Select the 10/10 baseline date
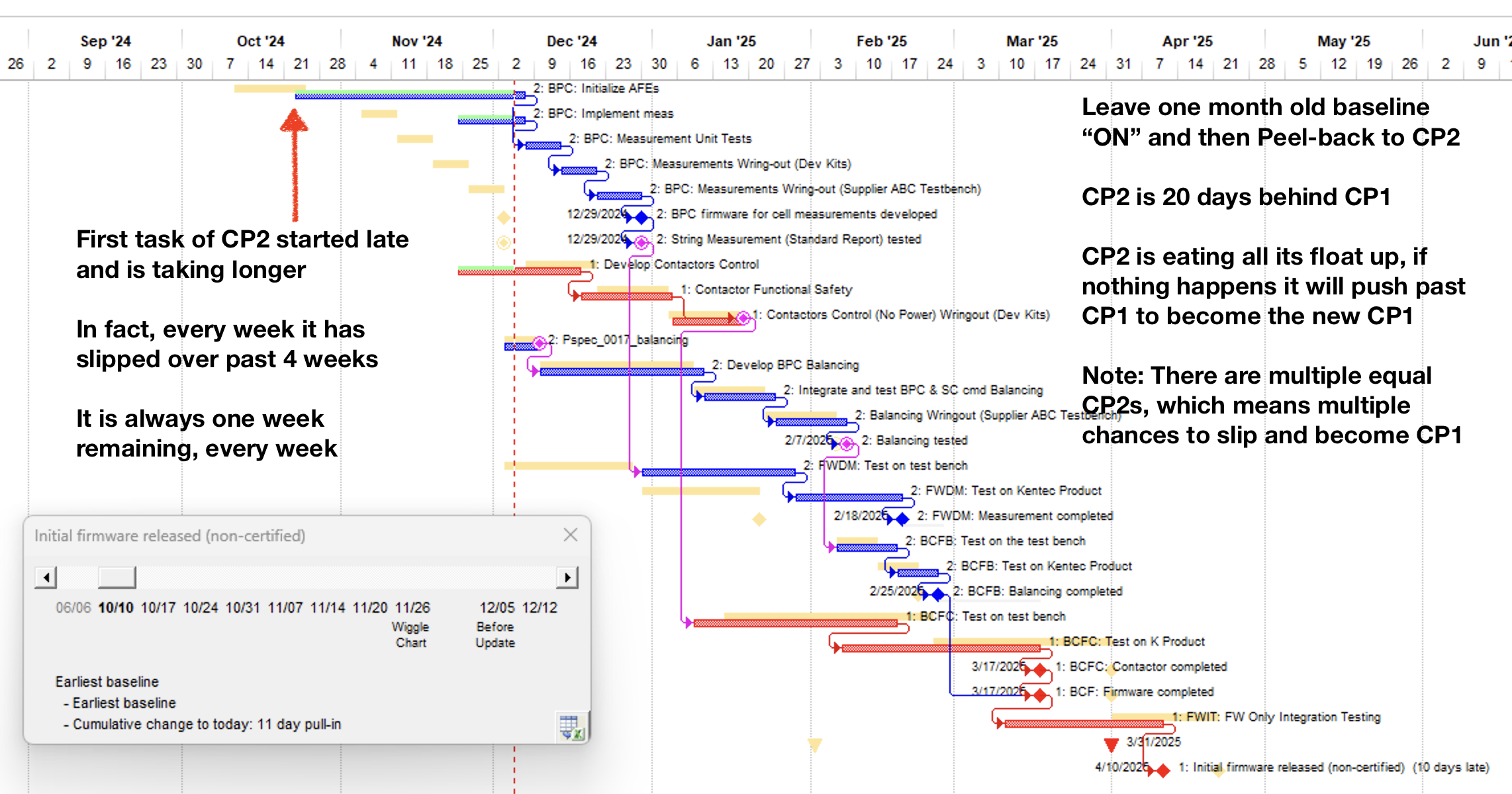Screen dimensions: 1512x794 click(x=116, y=607)
